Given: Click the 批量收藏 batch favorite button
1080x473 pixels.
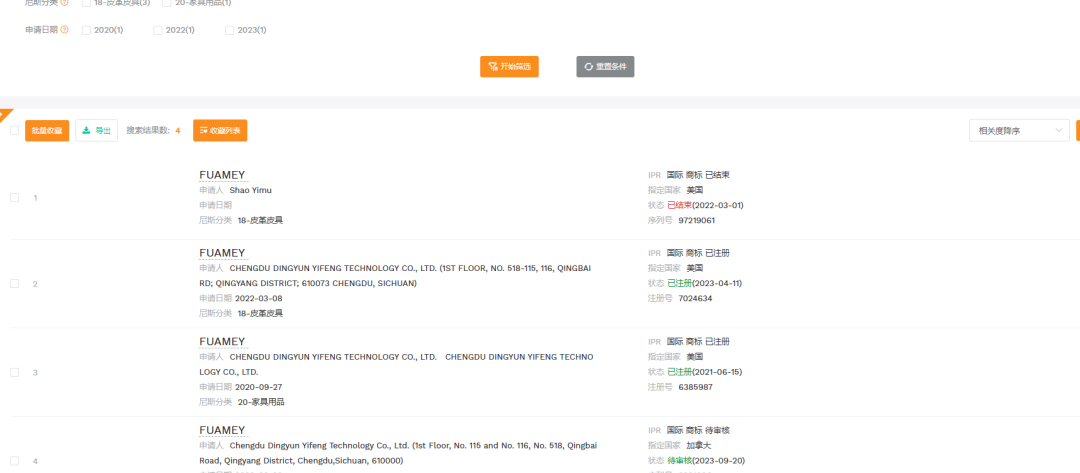Looking at the screenshot, I should click(47, 130).
